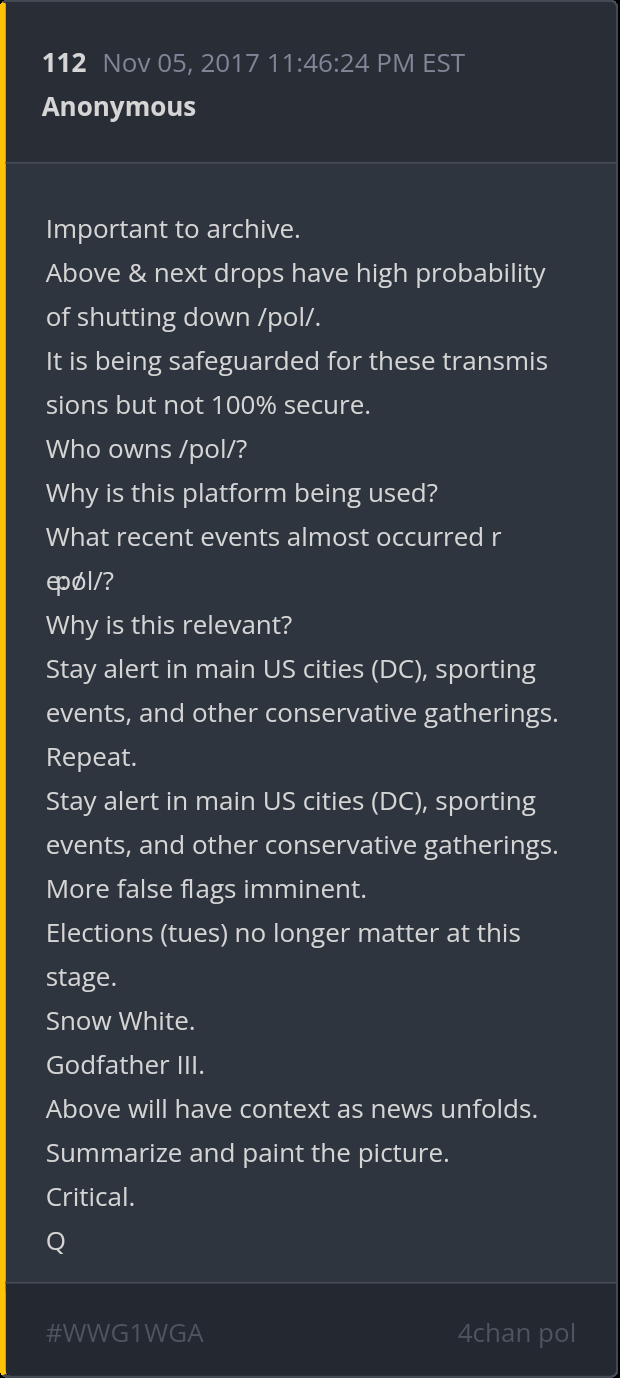Click the "Important to archive." line
620x1378 pixels.
(173, 229)
